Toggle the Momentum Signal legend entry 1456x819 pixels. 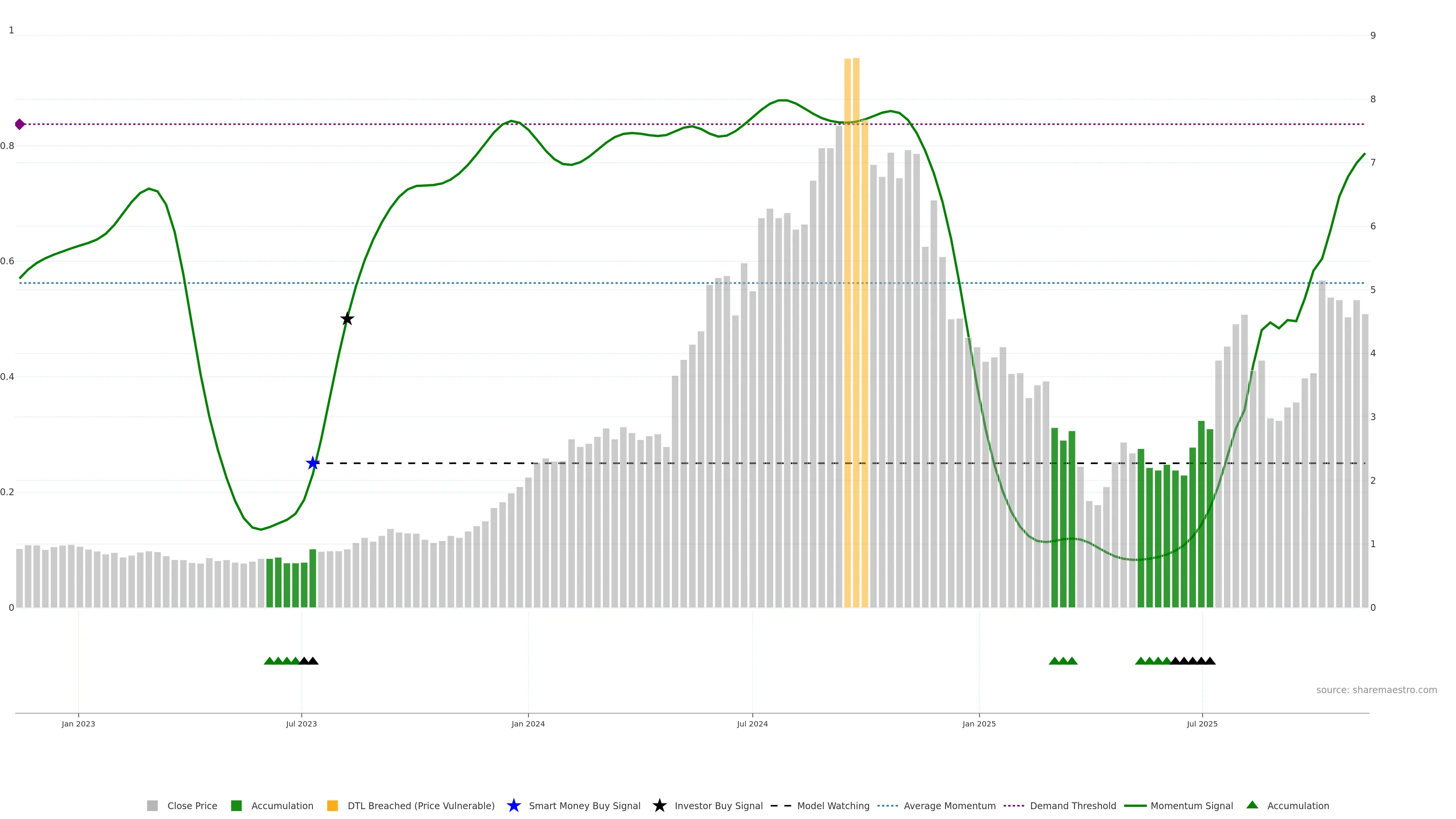coord(1191,806)
